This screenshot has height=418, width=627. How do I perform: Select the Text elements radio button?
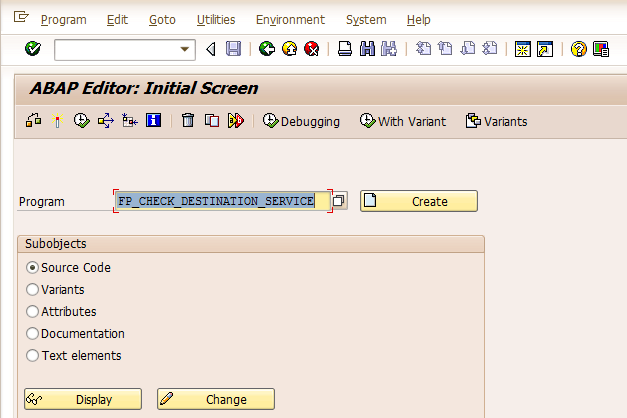point(32,356)
